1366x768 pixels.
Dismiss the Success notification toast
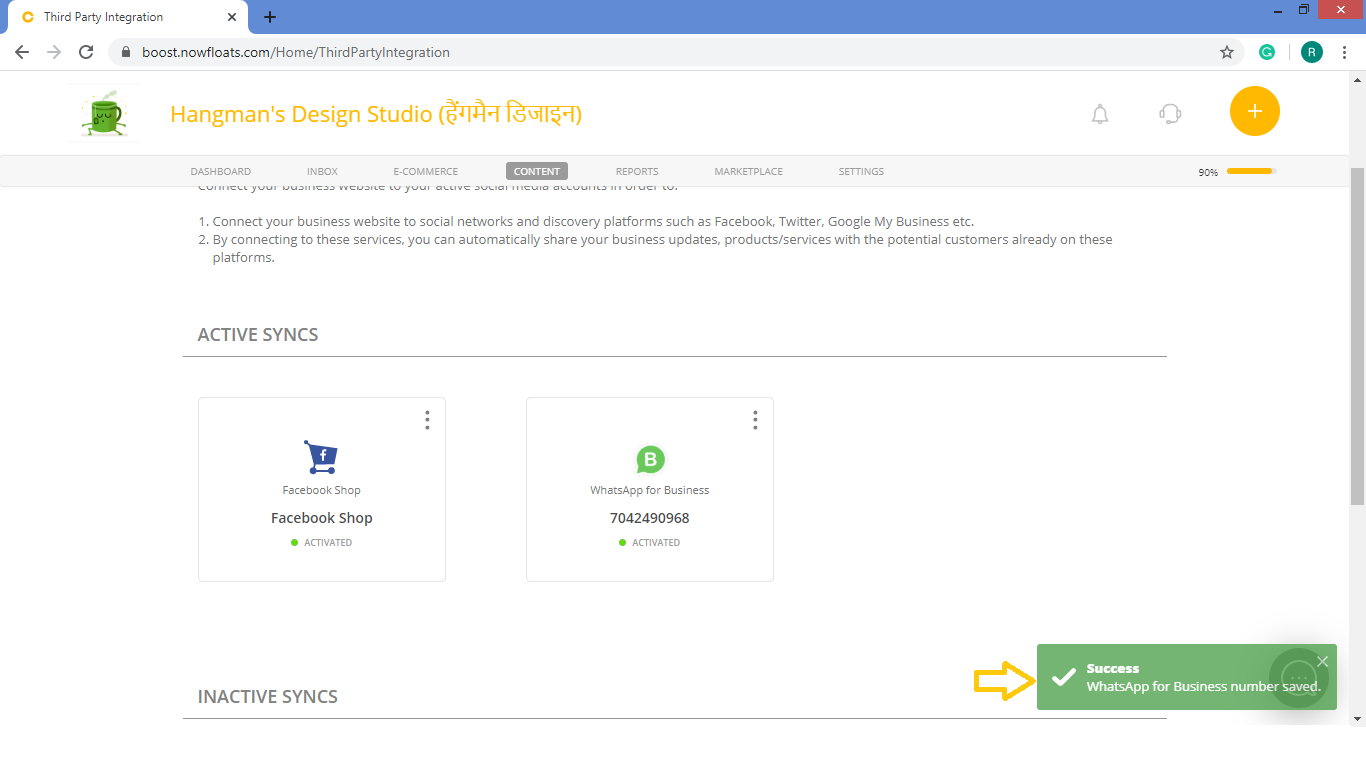click(1323, 661)
